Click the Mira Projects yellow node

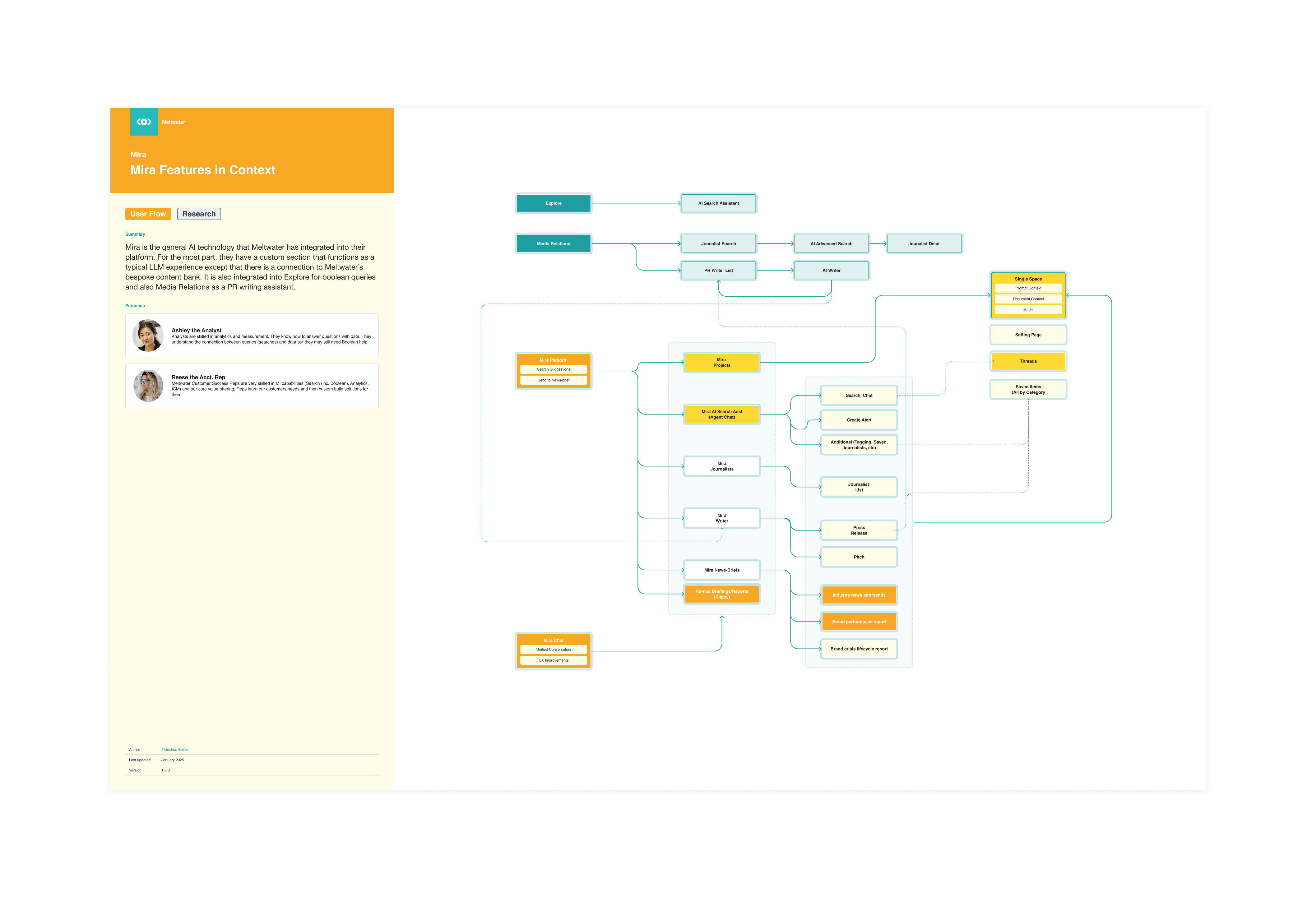click(721, 362)
